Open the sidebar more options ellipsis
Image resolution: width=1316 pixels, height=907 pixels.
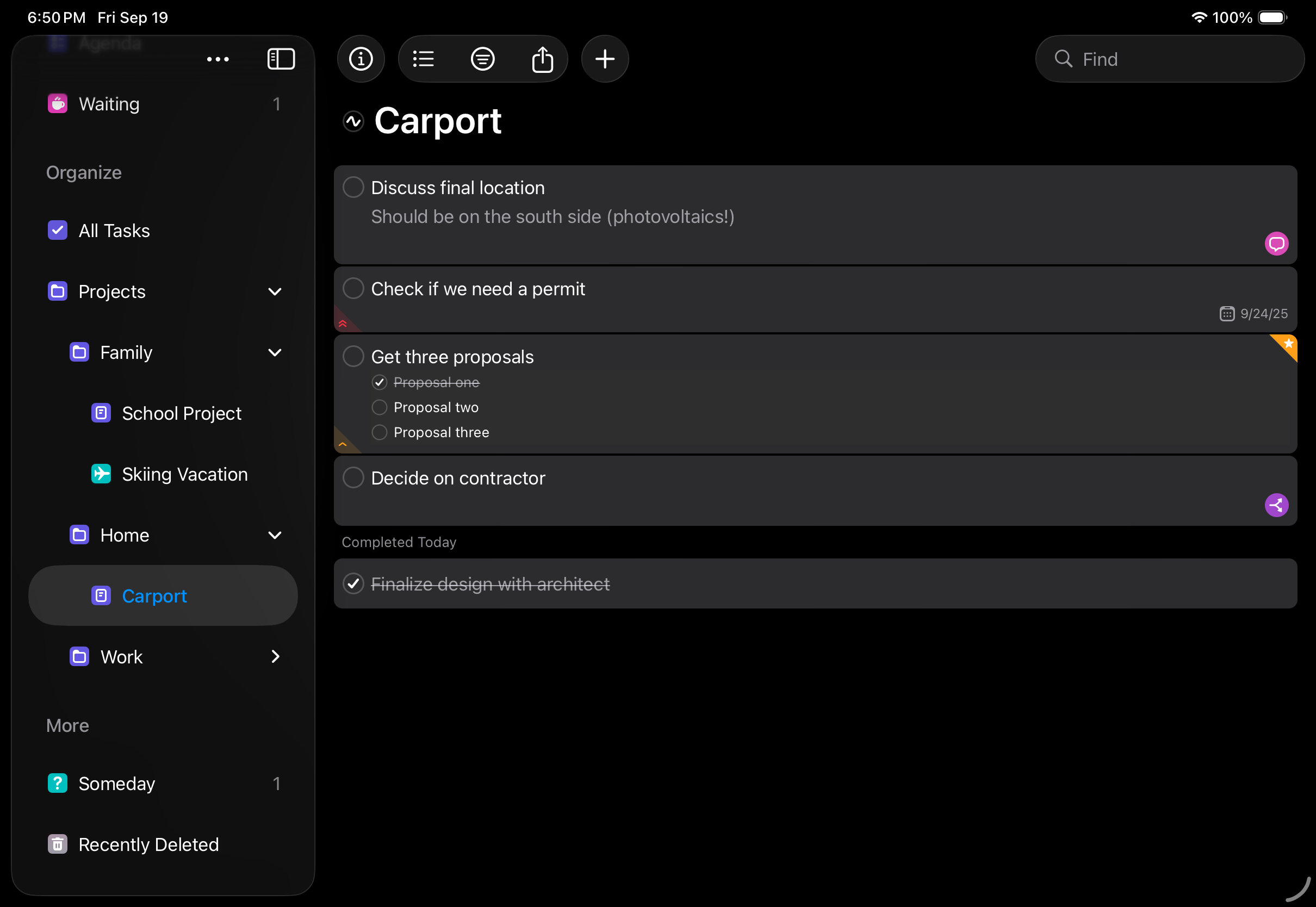218,59
